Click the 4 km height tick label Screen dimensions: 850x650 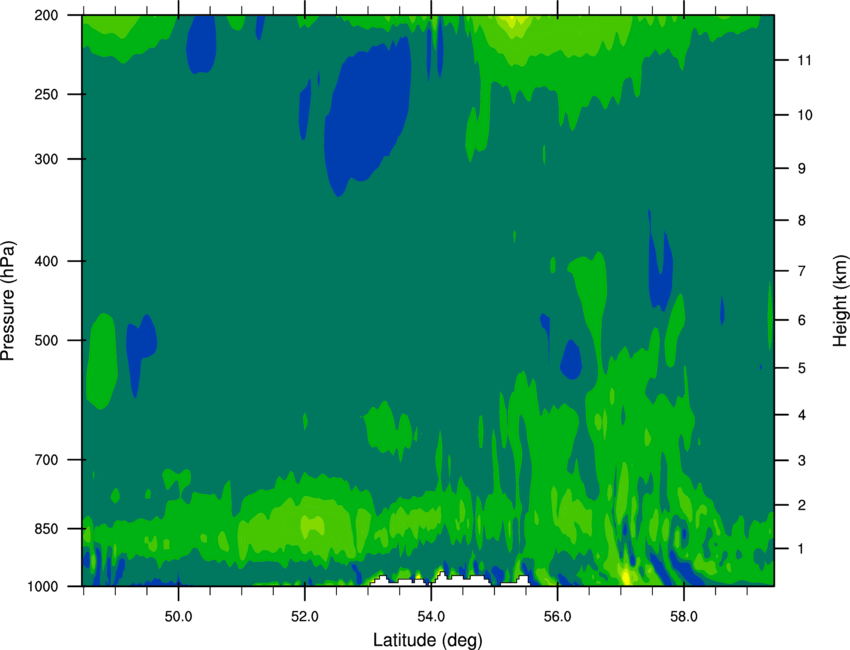pyautogui.click(x=802, y=415)
